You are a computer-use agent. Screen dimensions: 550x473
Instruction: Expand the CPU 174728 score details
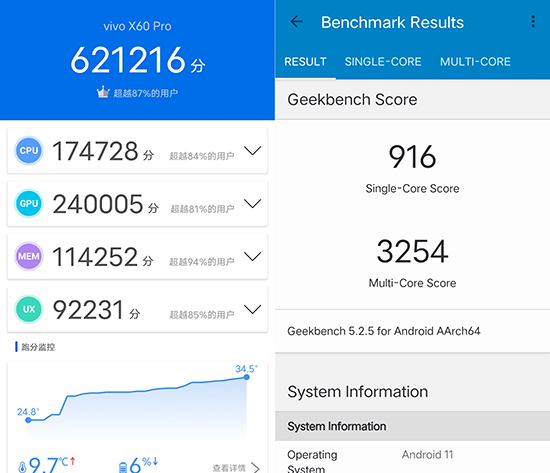253,151
